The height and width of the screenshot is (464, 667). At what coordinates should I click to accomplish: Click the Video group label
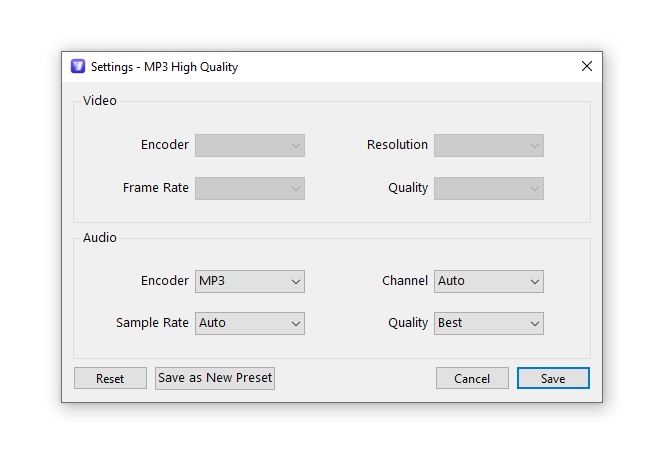100,101
